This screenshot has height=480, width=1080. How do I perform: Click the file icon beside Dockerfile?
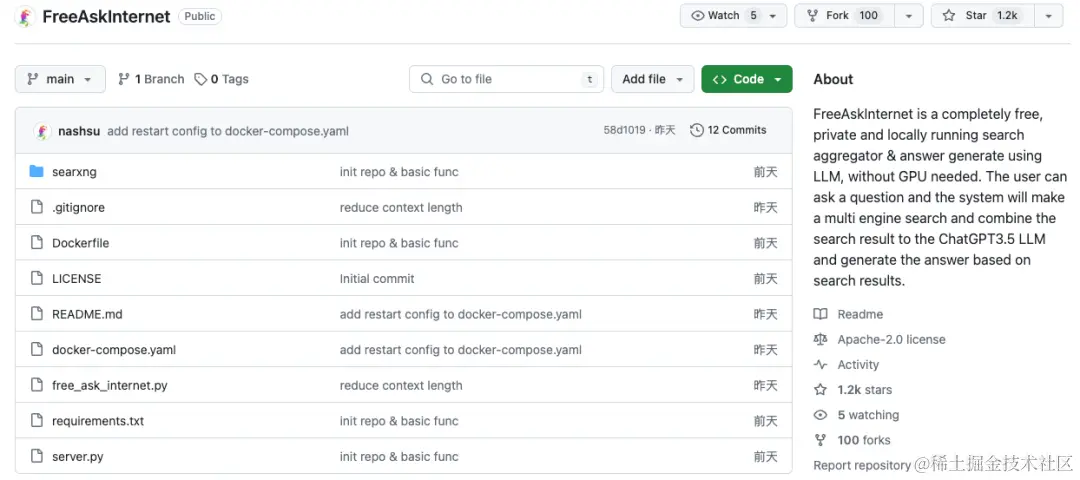pyautogui.click(x=37, y=243)
